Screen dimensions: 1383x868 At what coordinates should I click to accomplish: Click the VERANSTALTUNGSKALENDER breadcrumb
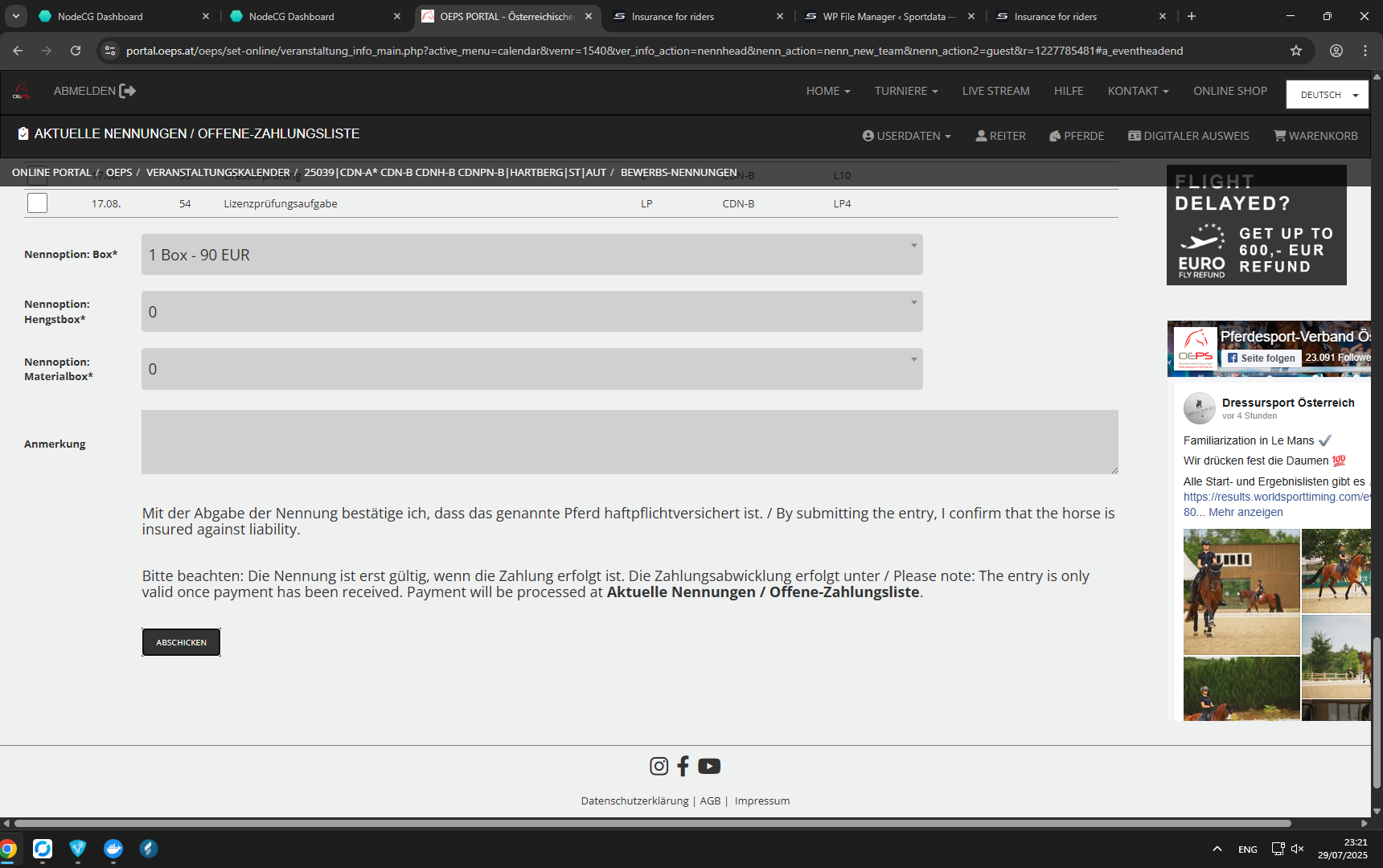(x=218, y=172)
